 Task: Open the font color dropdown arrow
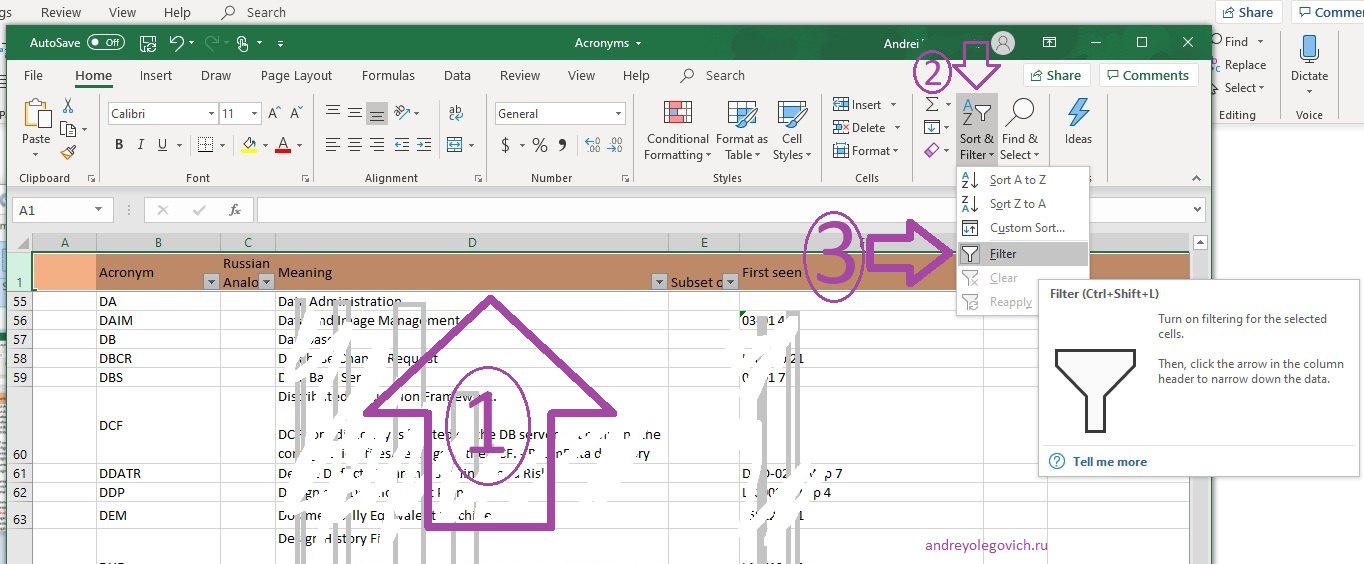point(299,145)
